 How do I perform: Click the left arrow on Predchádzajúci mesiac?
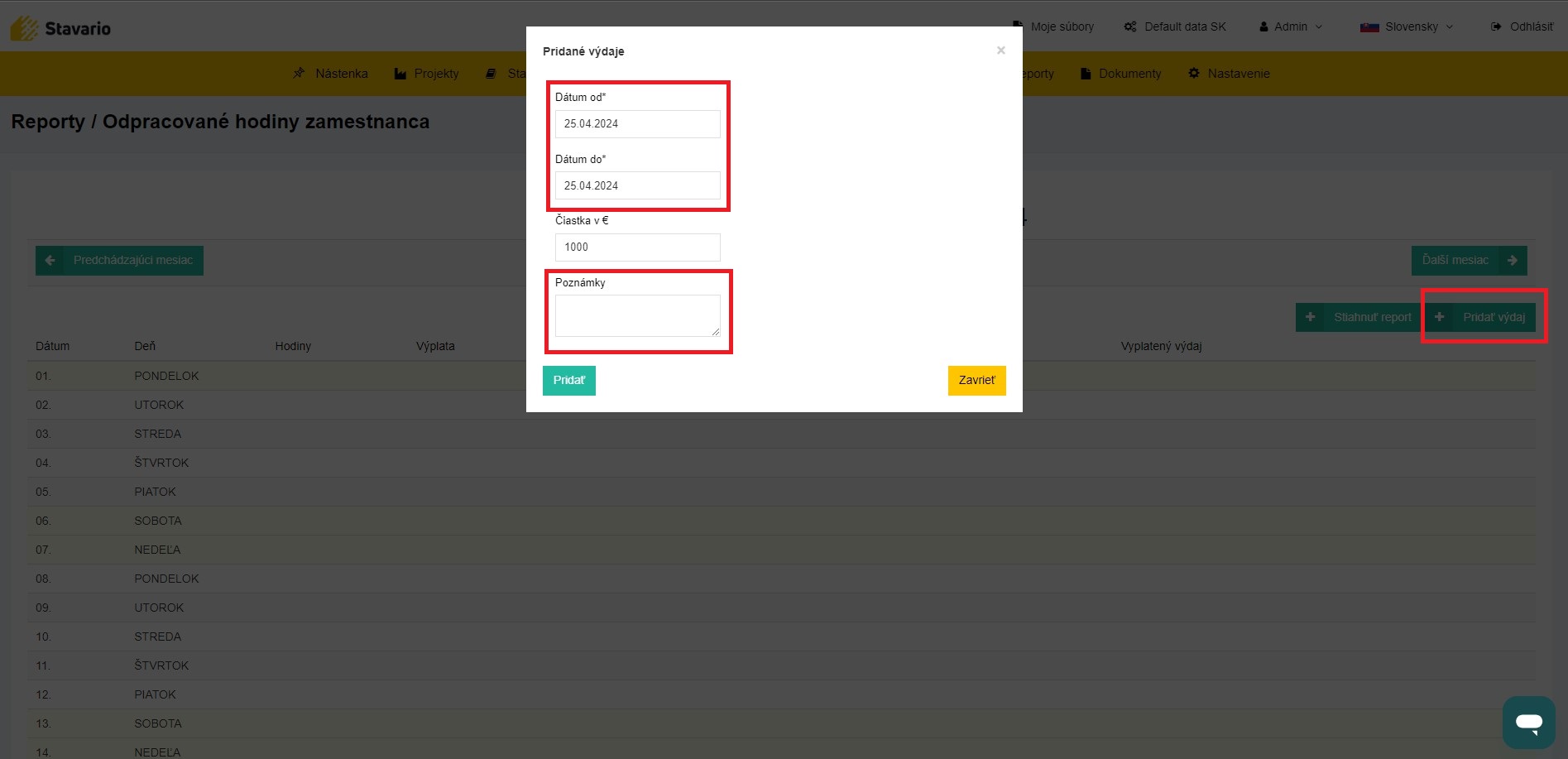coord(50,260)
